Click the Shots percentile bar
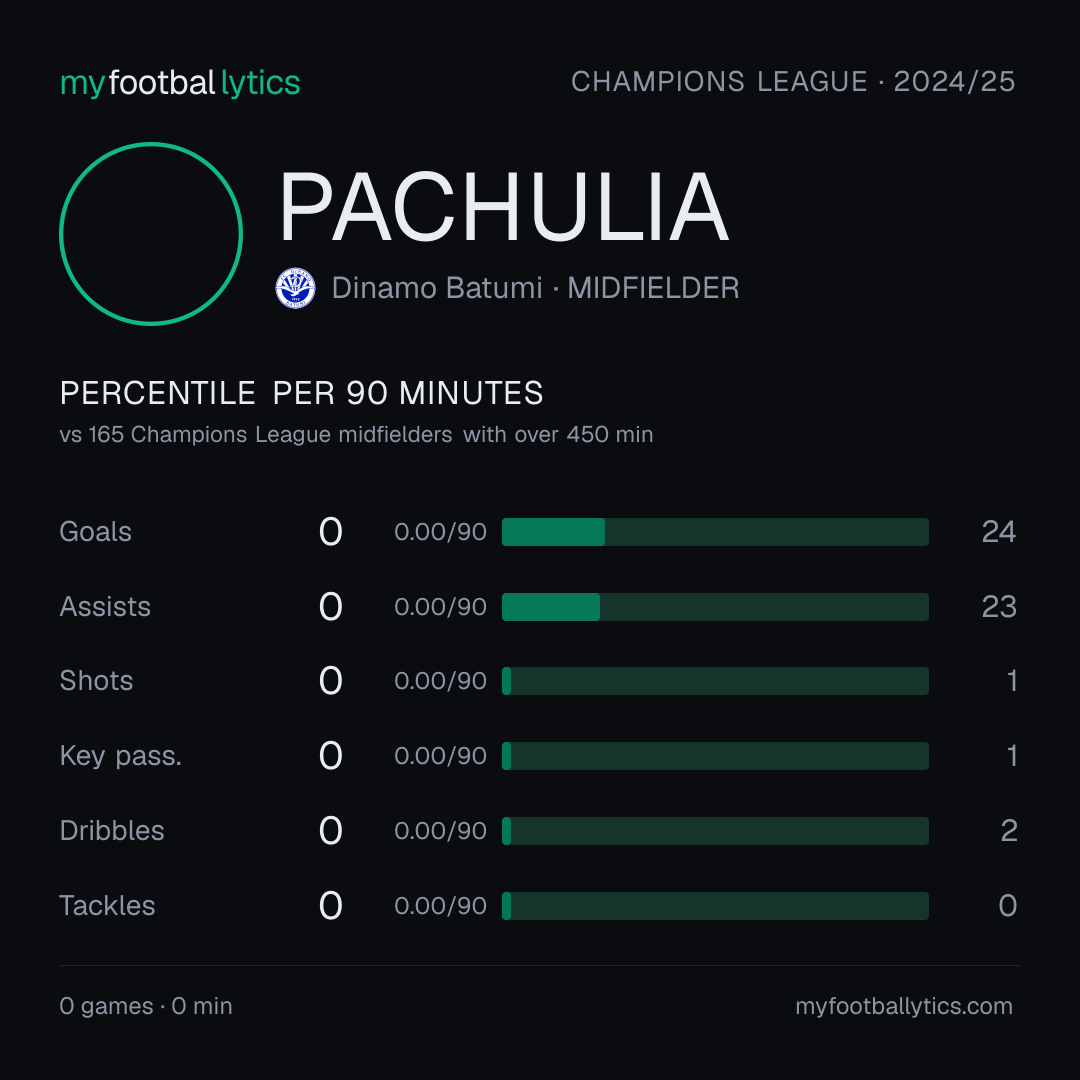This screenshot has height=1080, width=1080. pyautogui.click(x=715, y=681)
